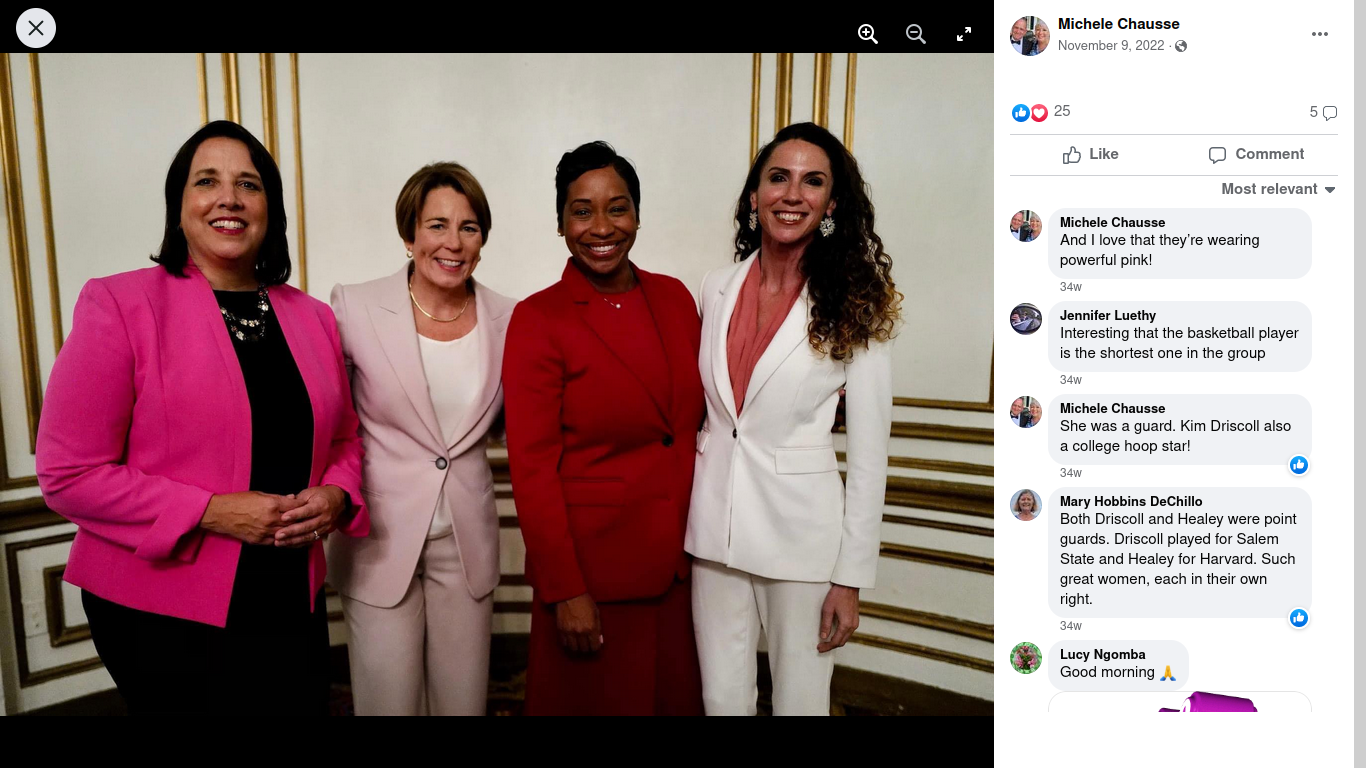View like reaction on Kim Driscoll comment

(1299, 465)
